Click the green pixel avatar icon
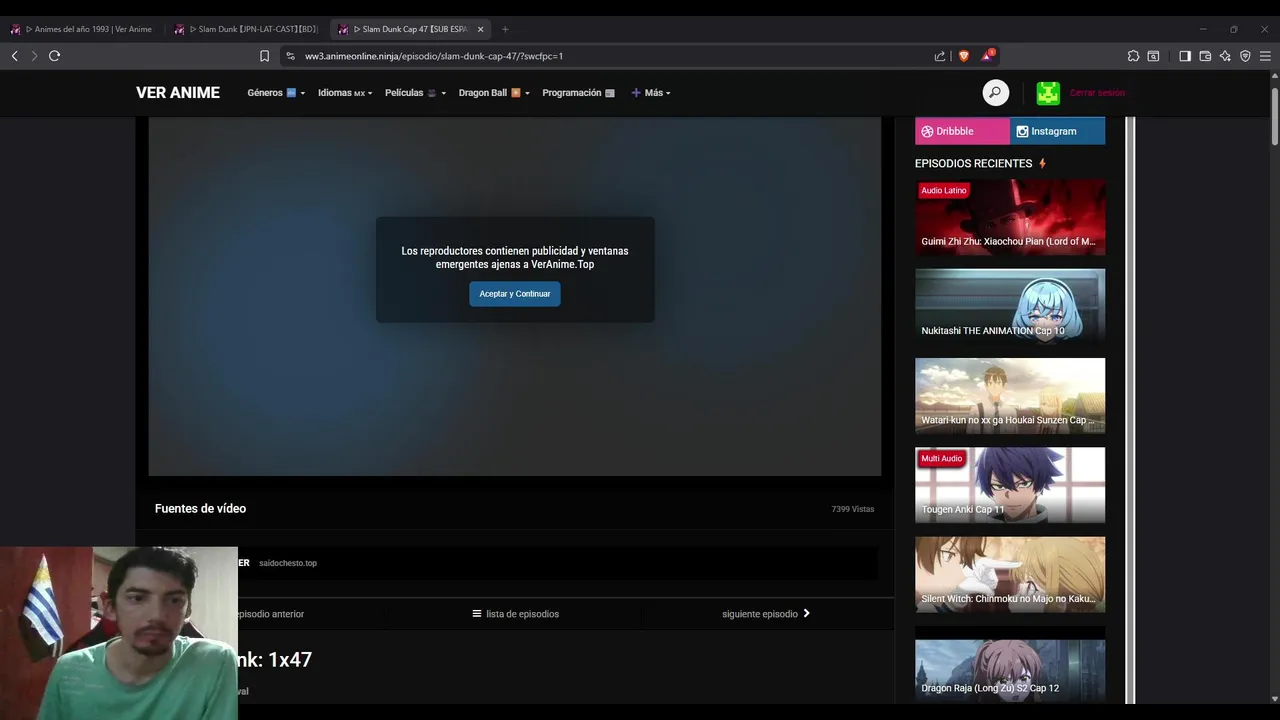This screenshot has width=1280, height=720. 1048,93
